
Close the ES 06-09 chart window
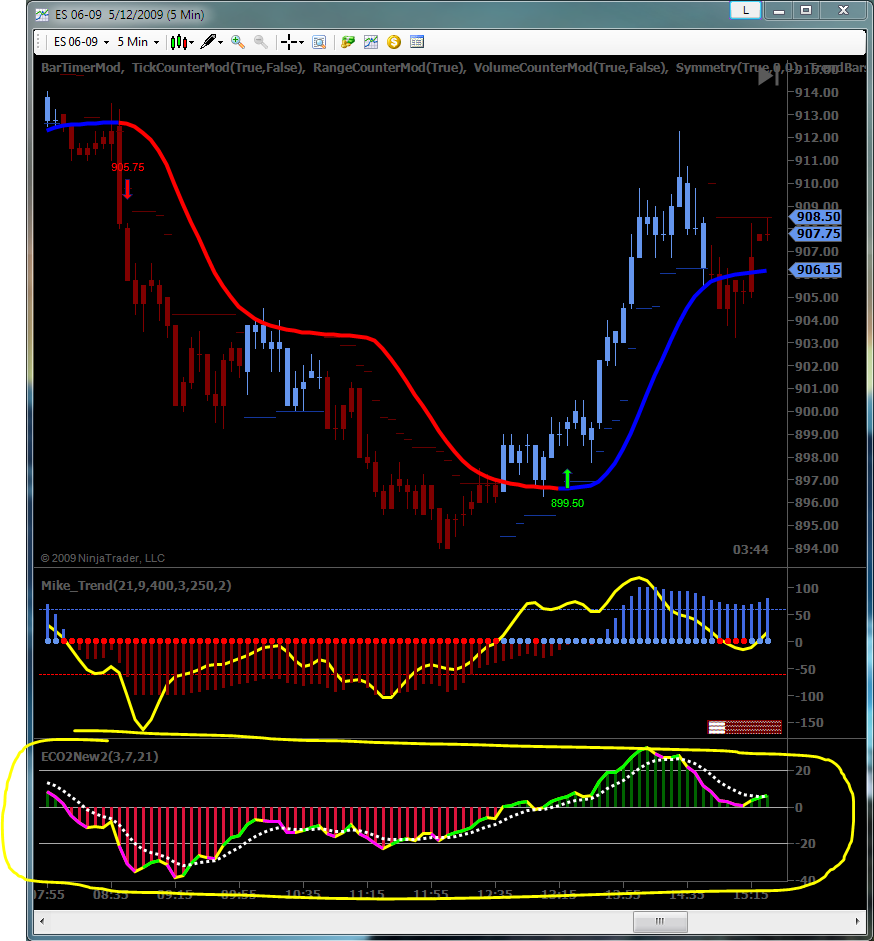pos(843,10)
